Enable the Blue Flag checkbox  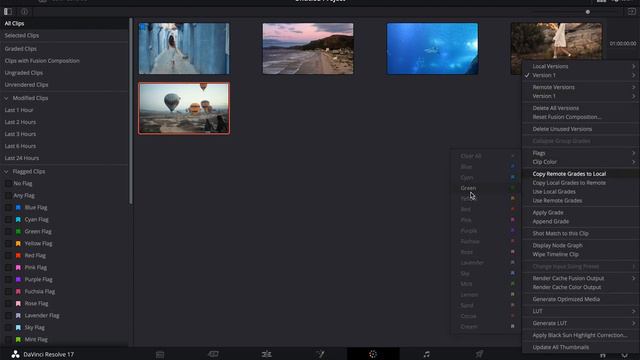[x=8, y=207]
